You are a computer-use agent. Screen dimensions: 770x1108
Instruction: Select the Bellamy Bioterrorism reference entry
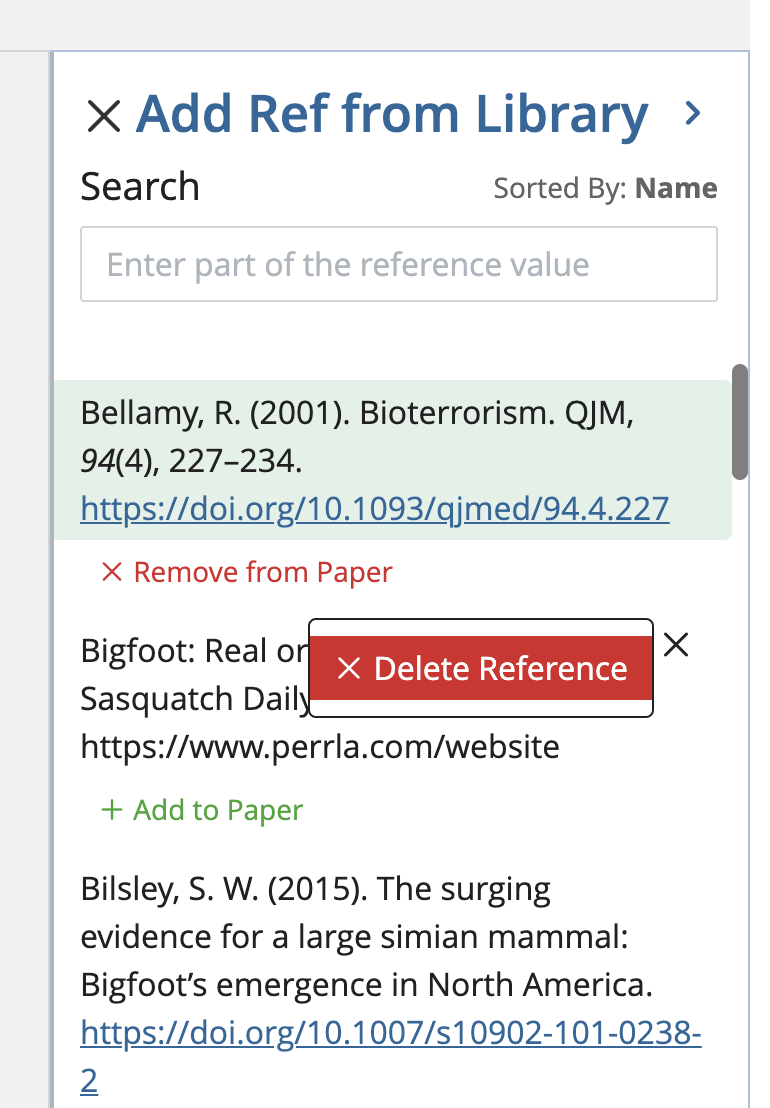click(x=355, y=437)
